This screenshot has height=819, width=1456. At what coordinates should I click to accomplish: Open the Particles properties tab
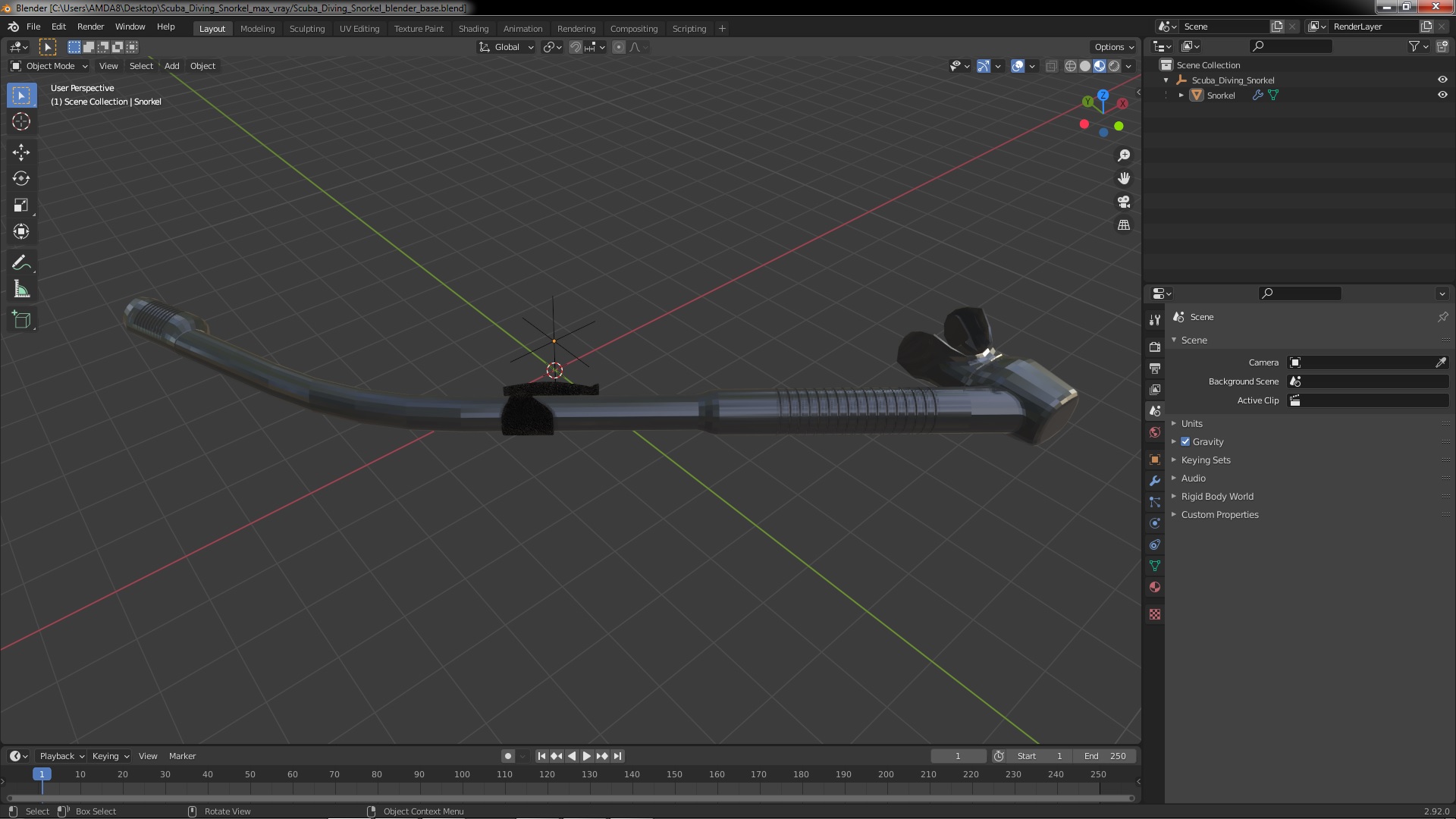point(1155,502)
